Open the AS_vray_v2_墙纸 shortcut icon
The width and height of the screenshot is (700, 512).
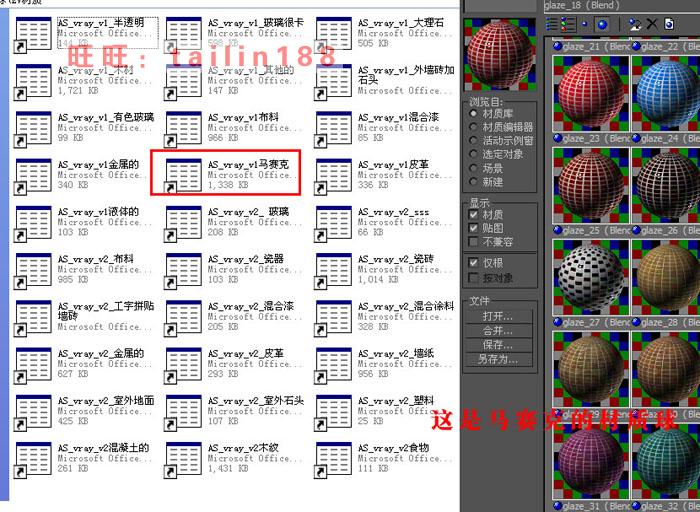point(333,366)
